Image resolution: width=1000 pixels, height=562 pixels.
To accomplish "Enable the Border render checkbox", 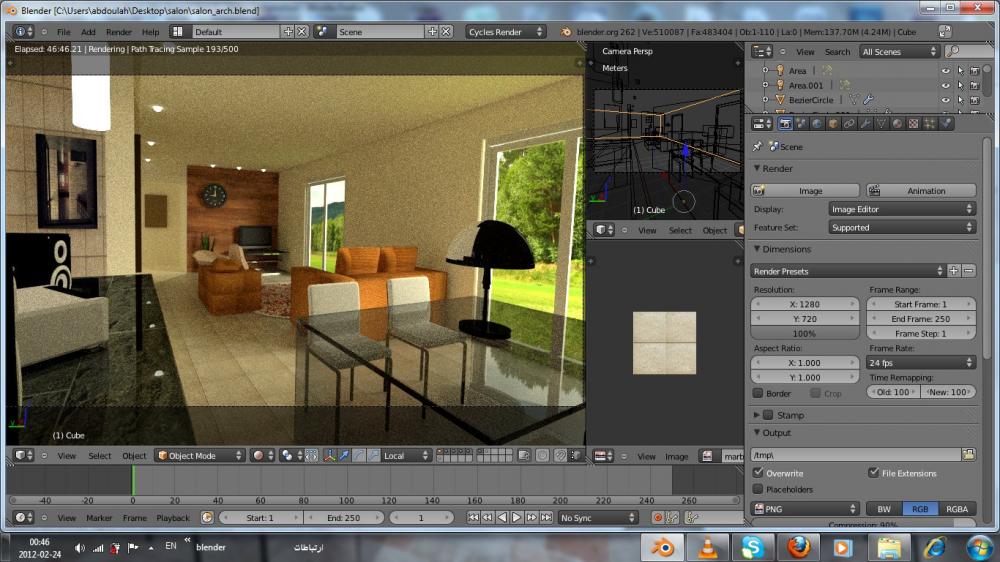I will (758, 393).
